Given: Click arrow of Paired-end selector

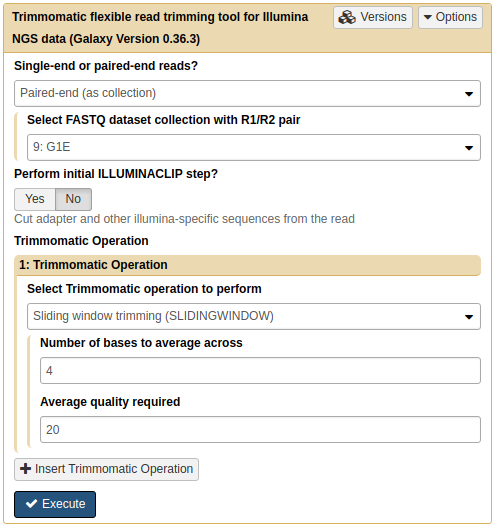Looking at the screenshot, I should (469, 94).
